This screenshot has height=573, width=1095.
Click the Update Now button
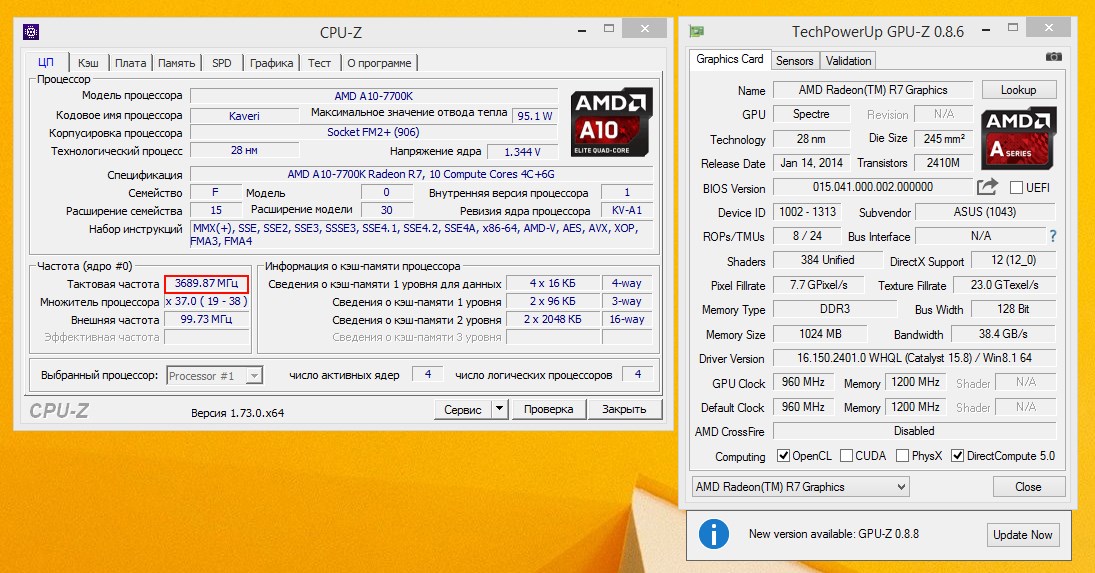pos(1022,535)
